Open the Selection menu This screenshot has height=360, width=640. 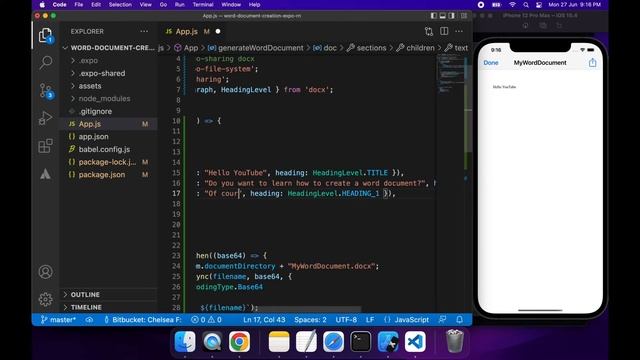point(120,4)
